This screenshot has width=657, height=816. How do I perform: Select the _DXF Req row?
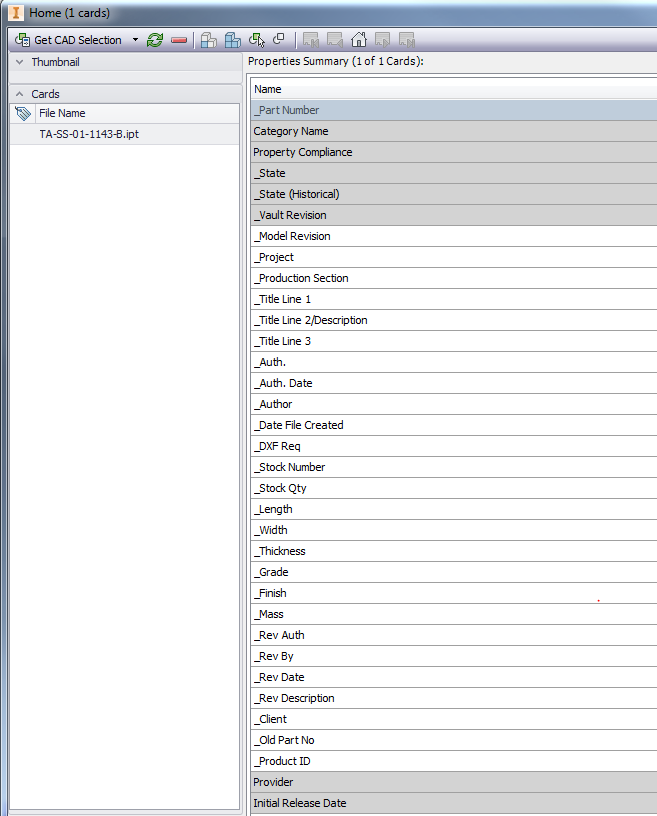point(453,446)
